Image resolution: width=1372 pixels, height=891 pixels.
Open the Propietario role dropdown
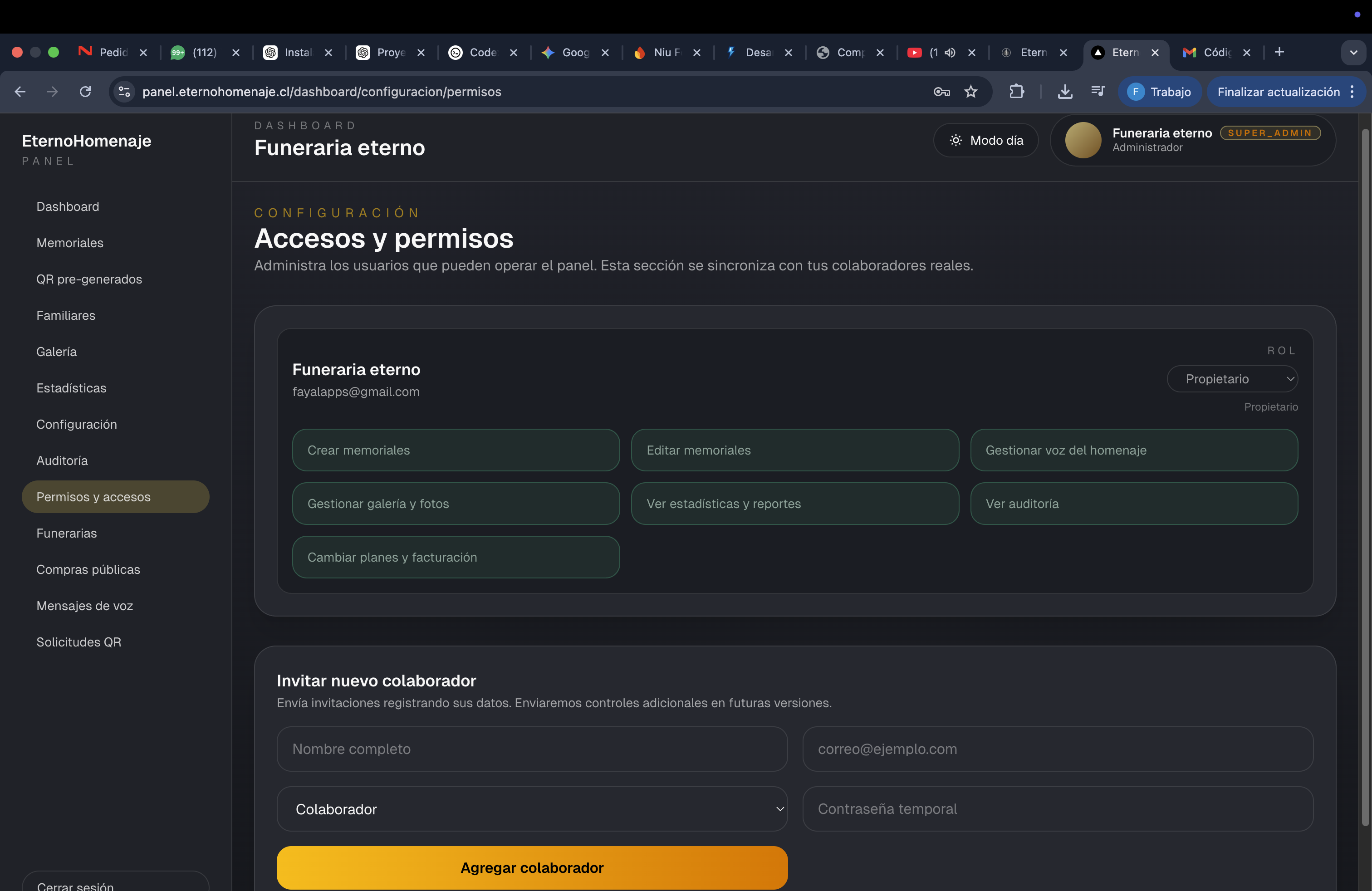(x=1233, y=379)
